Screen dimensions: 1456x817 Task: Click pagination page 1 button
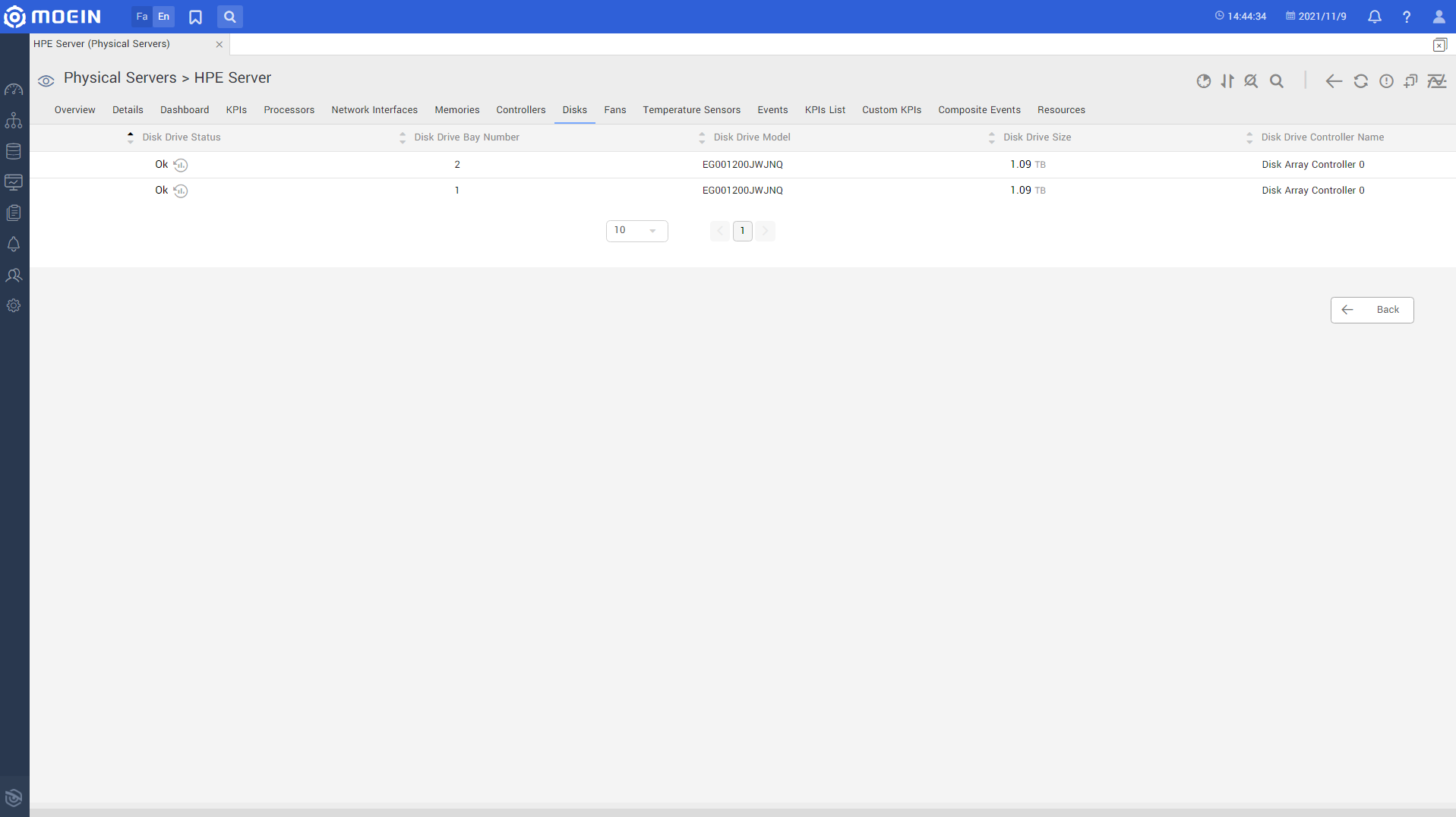point(743,231)
